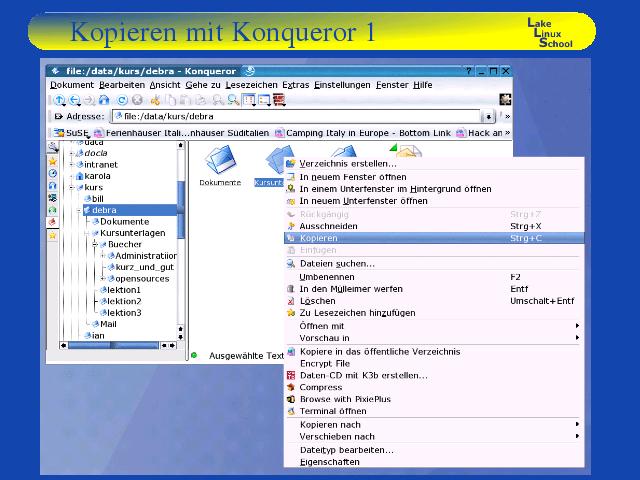The height and width of the screenshot is (480, 640).
Task: Expand the opensources tree node
Action: click(103, 279)
